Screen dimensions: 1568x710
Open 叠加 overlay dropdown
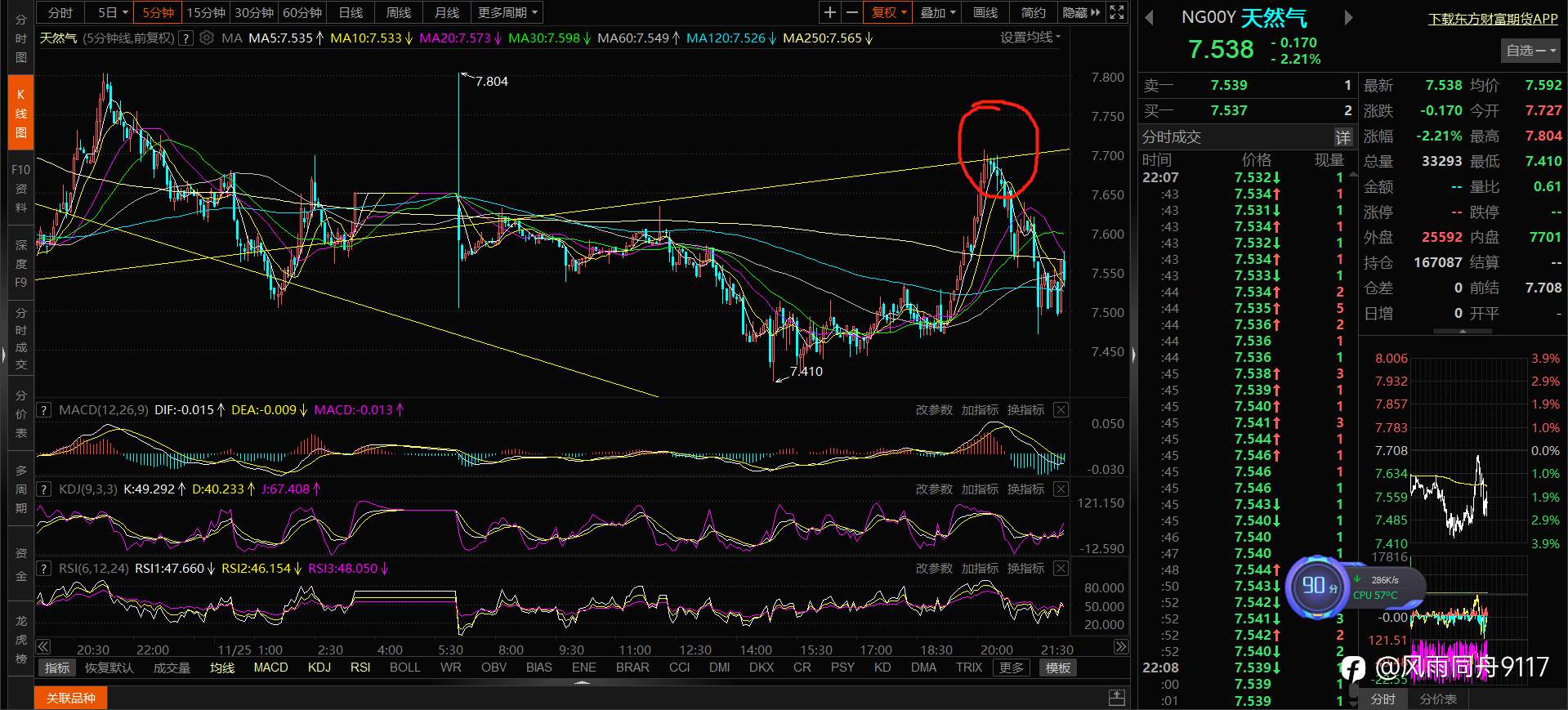[938, 12]
